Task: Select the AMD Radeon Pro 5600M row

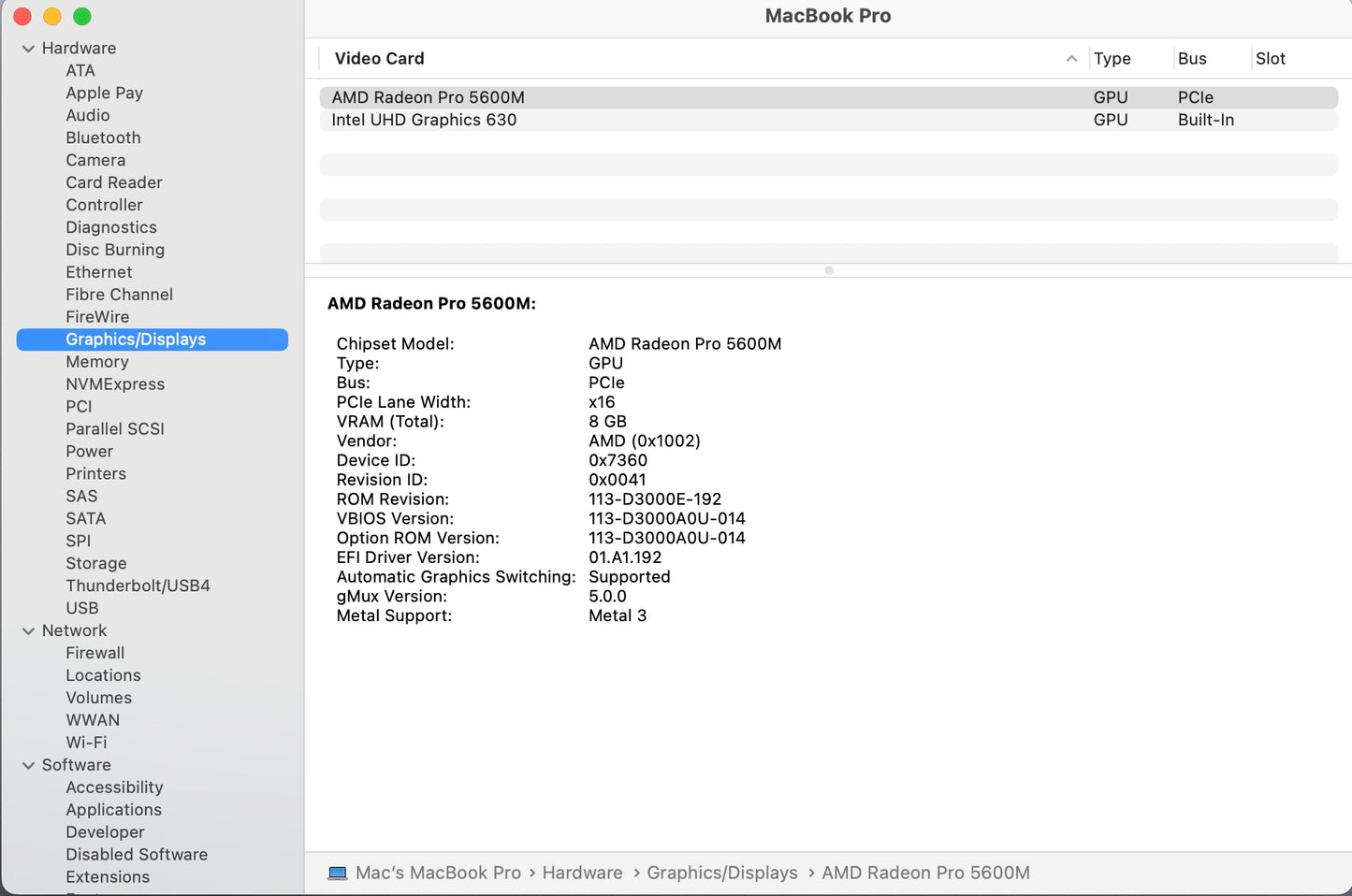Action: [x=427, y=96]
